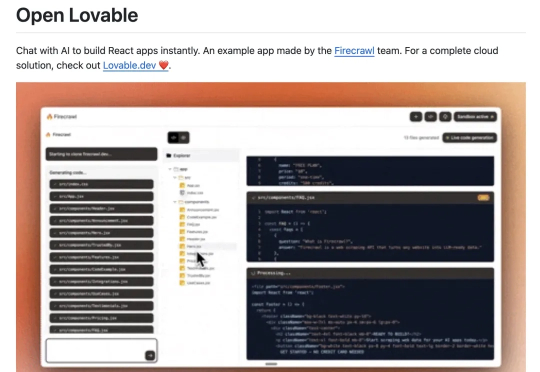Open index.css in the Explorer tree
The width and height of the screenshot is (540, 372).
(x=191, y=193)
